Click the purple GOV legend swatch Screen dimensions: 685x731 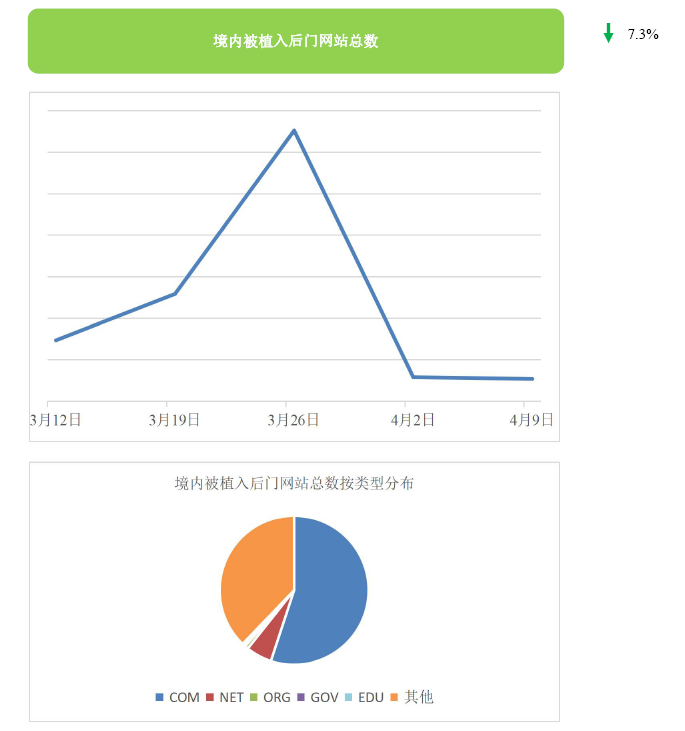point(301,697)
